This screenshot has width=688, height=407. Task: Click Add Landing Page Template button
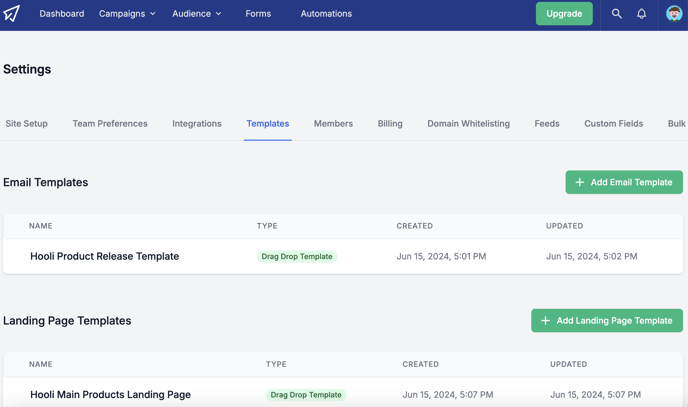point(607,321)
